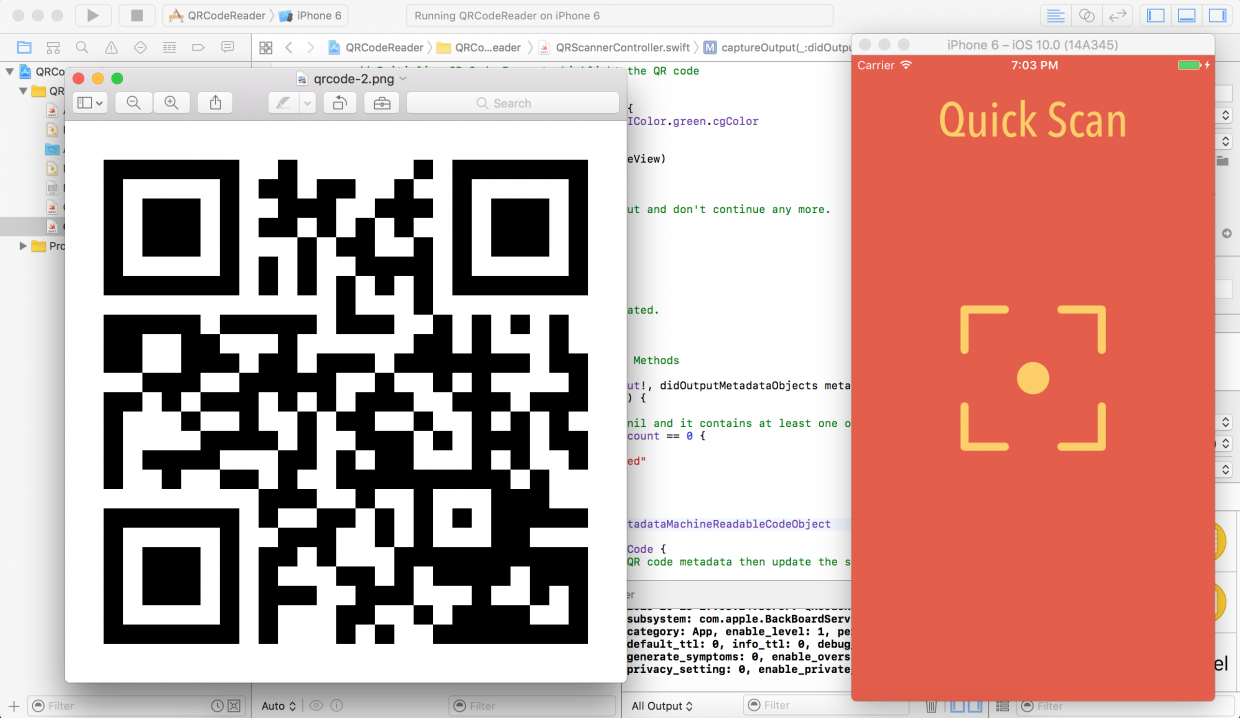Click the iPhone 6 scheme destination
The image size is (1240, 718).
pyautogui.click(x=314, y=15)
